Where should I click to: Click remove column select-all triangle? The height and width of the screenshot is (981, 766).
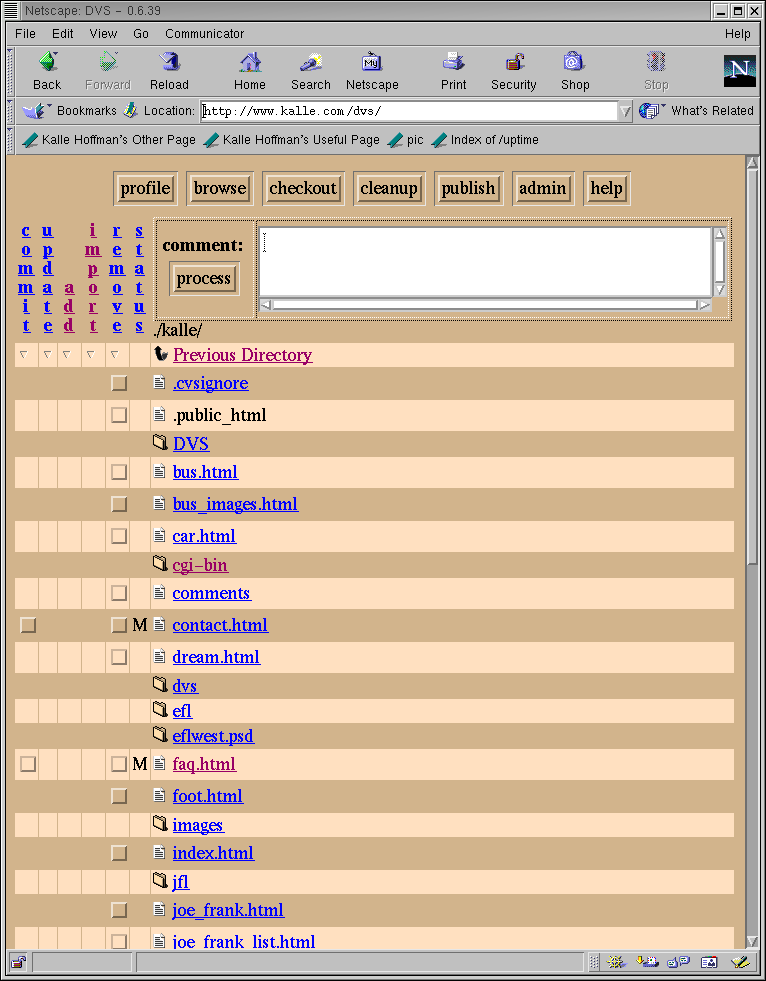pos(114,355)
